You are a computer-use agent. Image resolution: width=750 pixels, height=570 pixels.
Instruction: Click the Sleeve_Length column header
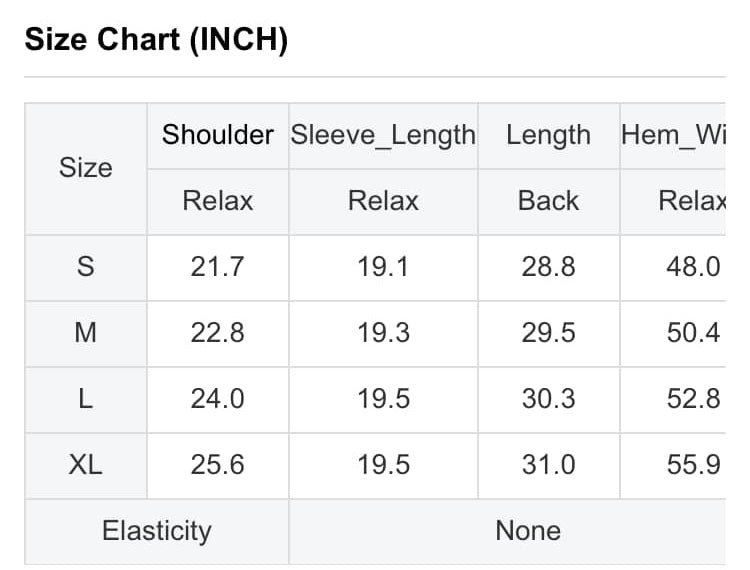(383, 136)
